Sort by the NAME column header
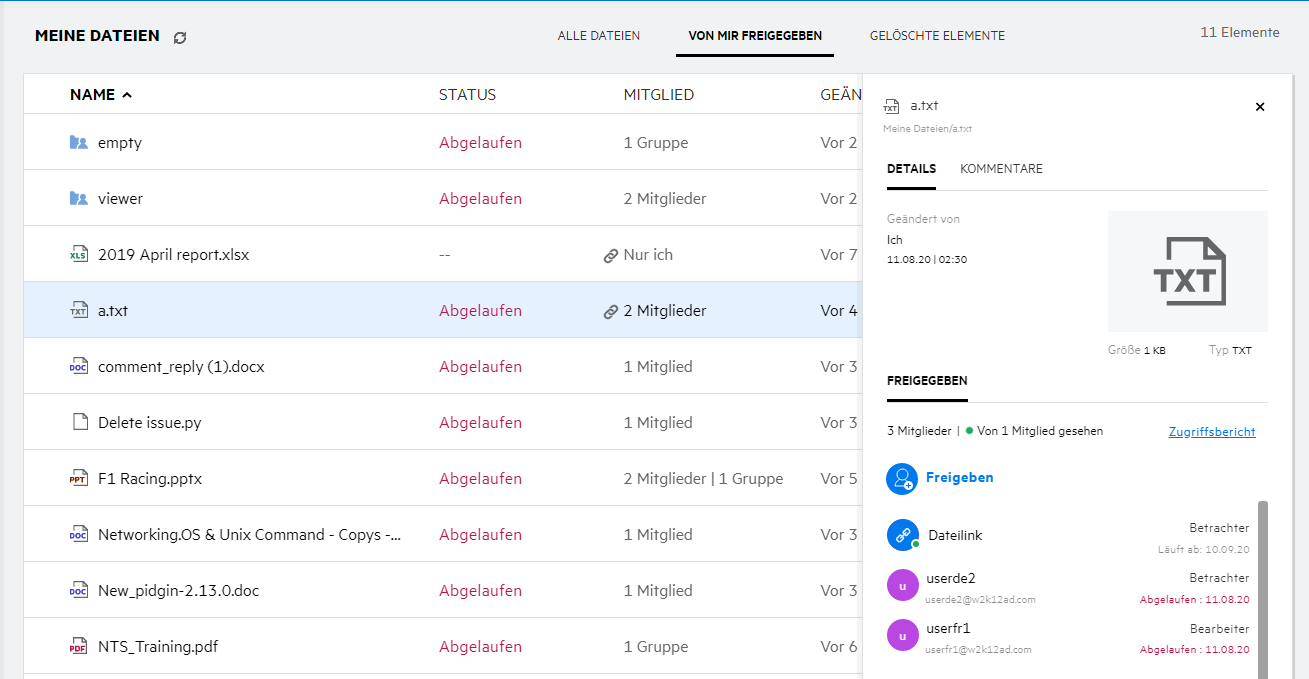This screenshot has width=1309, height=679. [92, 95]
